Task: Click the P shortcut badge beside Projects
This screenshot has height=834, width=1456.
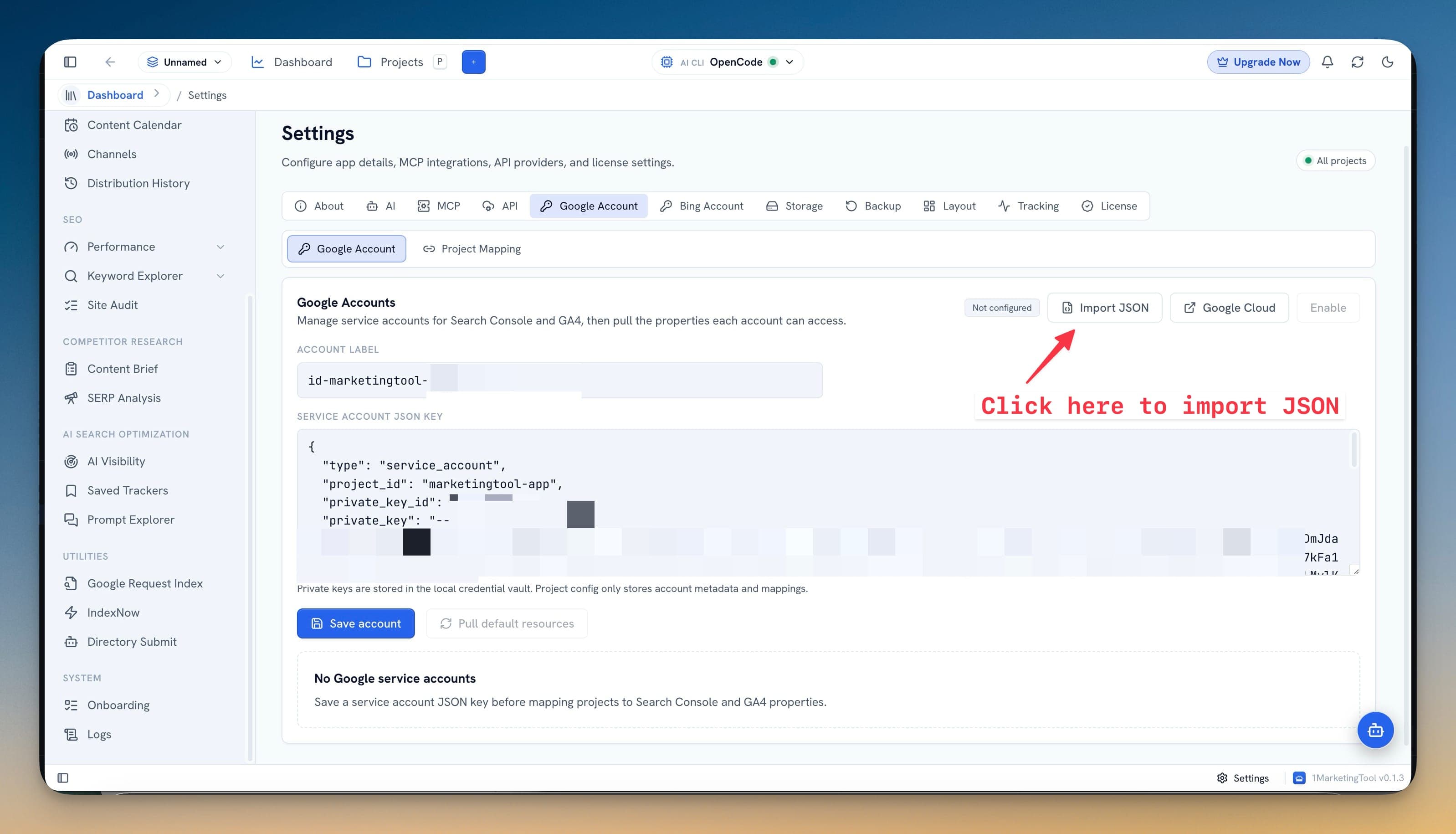Action: [440, 62]
